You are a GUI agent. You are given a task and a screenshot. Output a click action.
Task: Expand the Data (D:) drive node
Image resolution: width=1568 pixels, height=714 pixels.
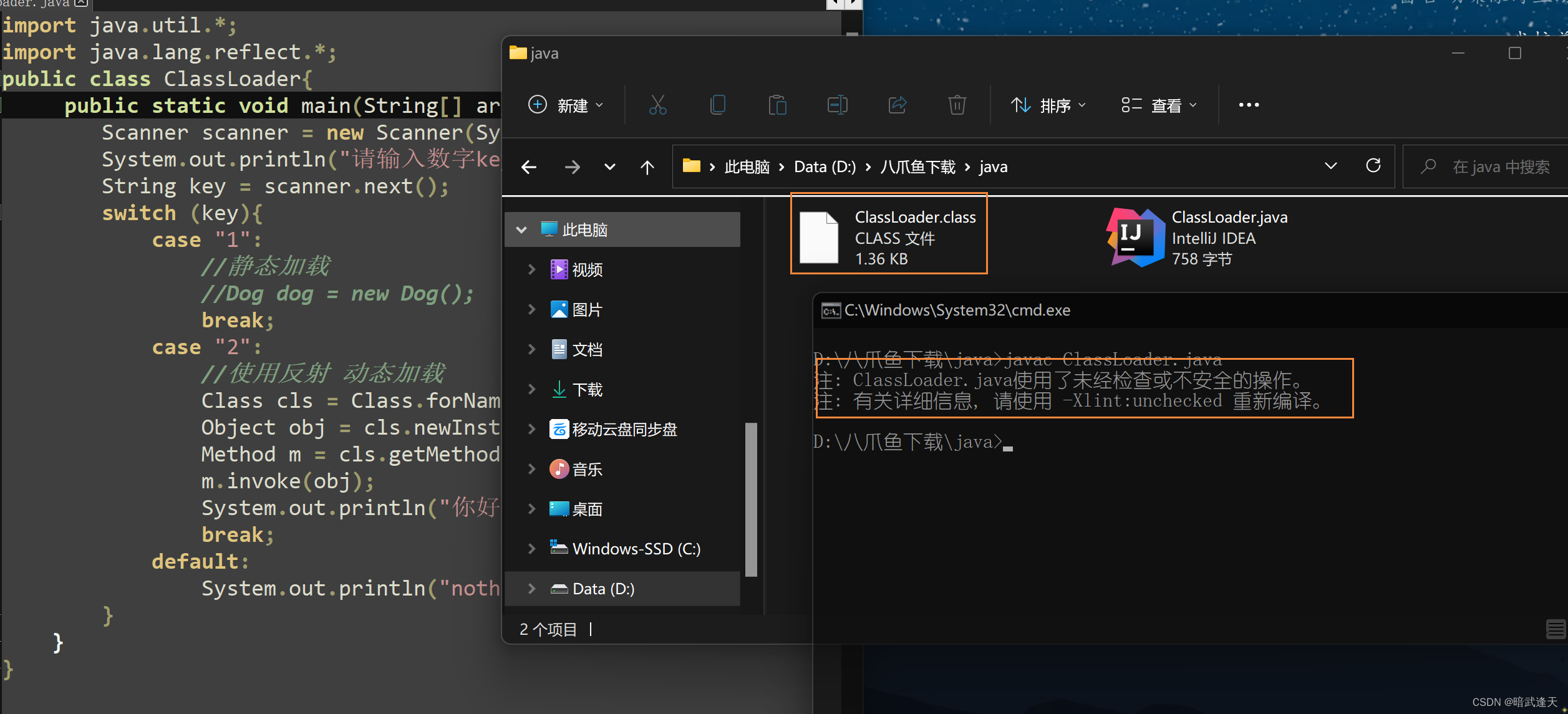point(531,589)
